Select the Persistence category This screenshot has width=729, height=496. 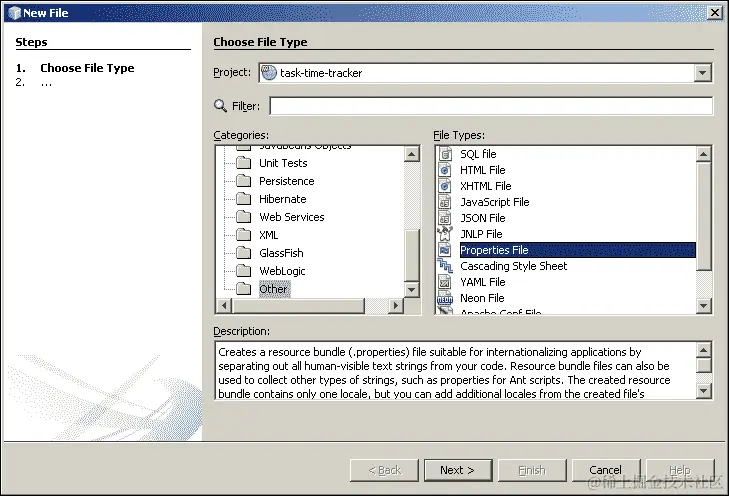point(287,181)
